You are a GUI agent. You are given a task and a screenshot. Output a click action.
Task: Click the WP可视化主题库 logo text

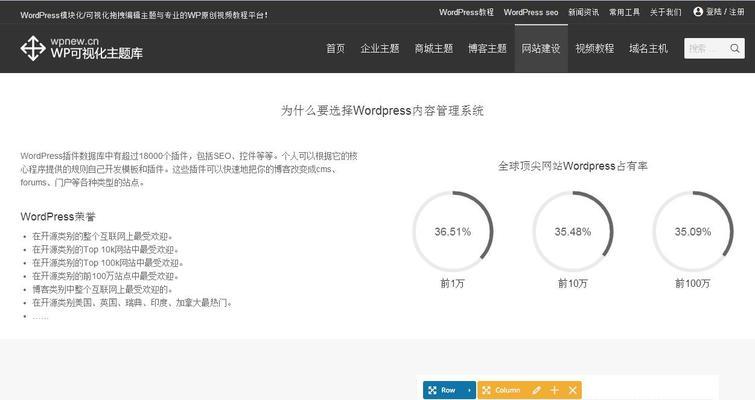(96, 53)
